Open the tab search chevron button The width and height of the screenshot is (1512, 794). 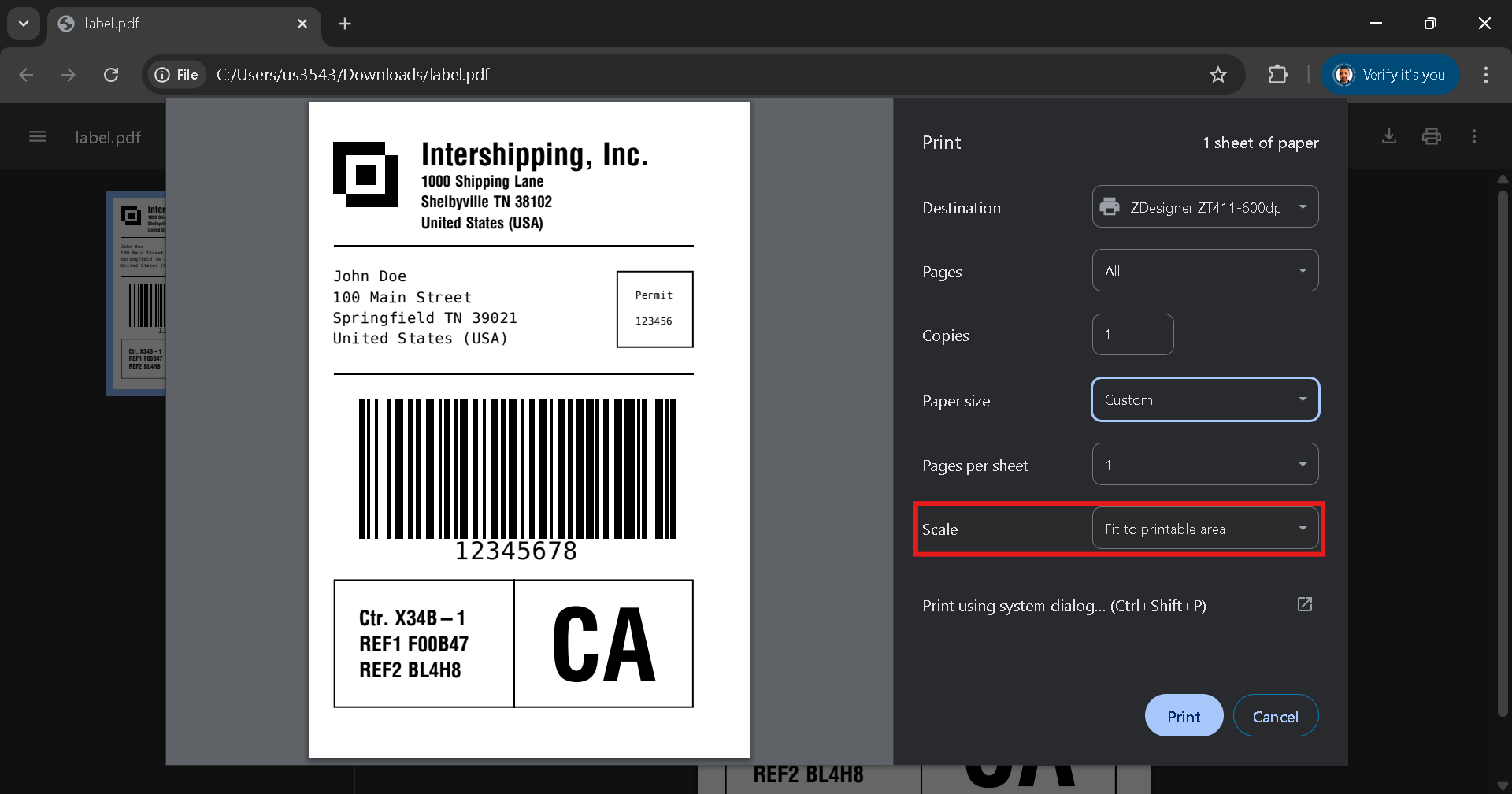[24, 24]
